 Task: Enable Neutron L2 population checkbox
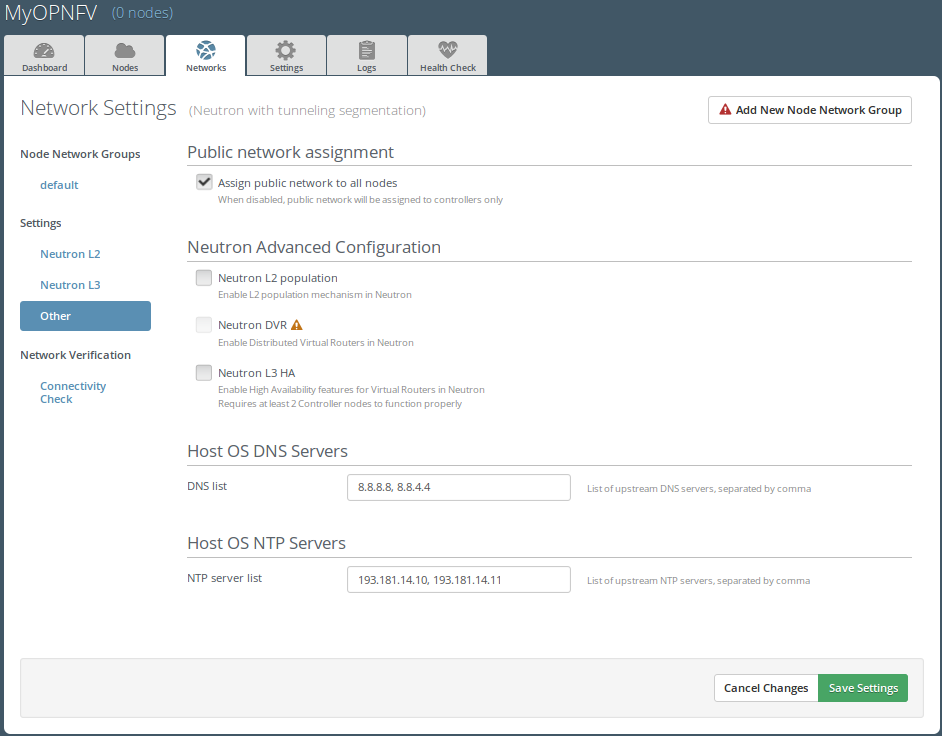pyautogui.click(x=204, y=278)
